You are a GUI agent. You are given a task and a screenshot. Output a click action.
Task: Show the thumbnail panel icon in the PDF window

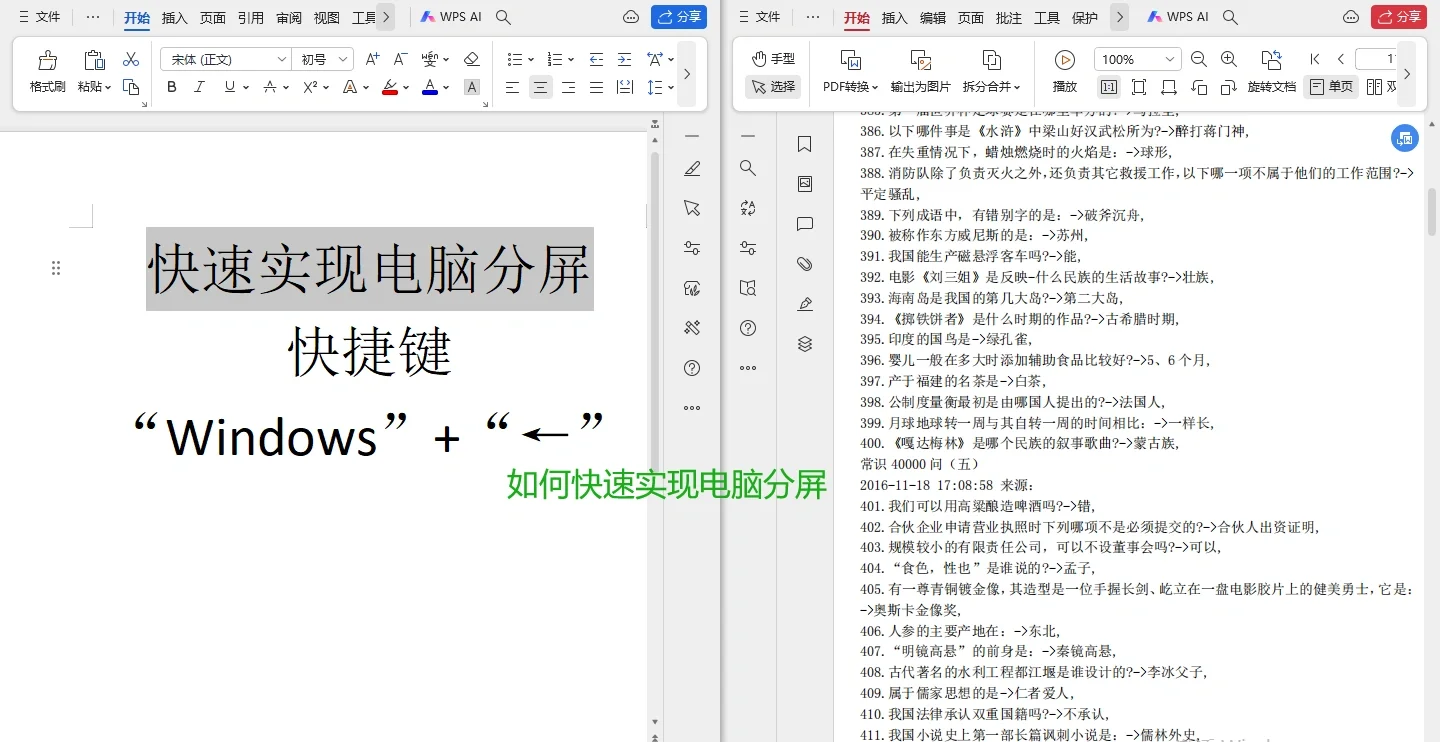(805, 184)
